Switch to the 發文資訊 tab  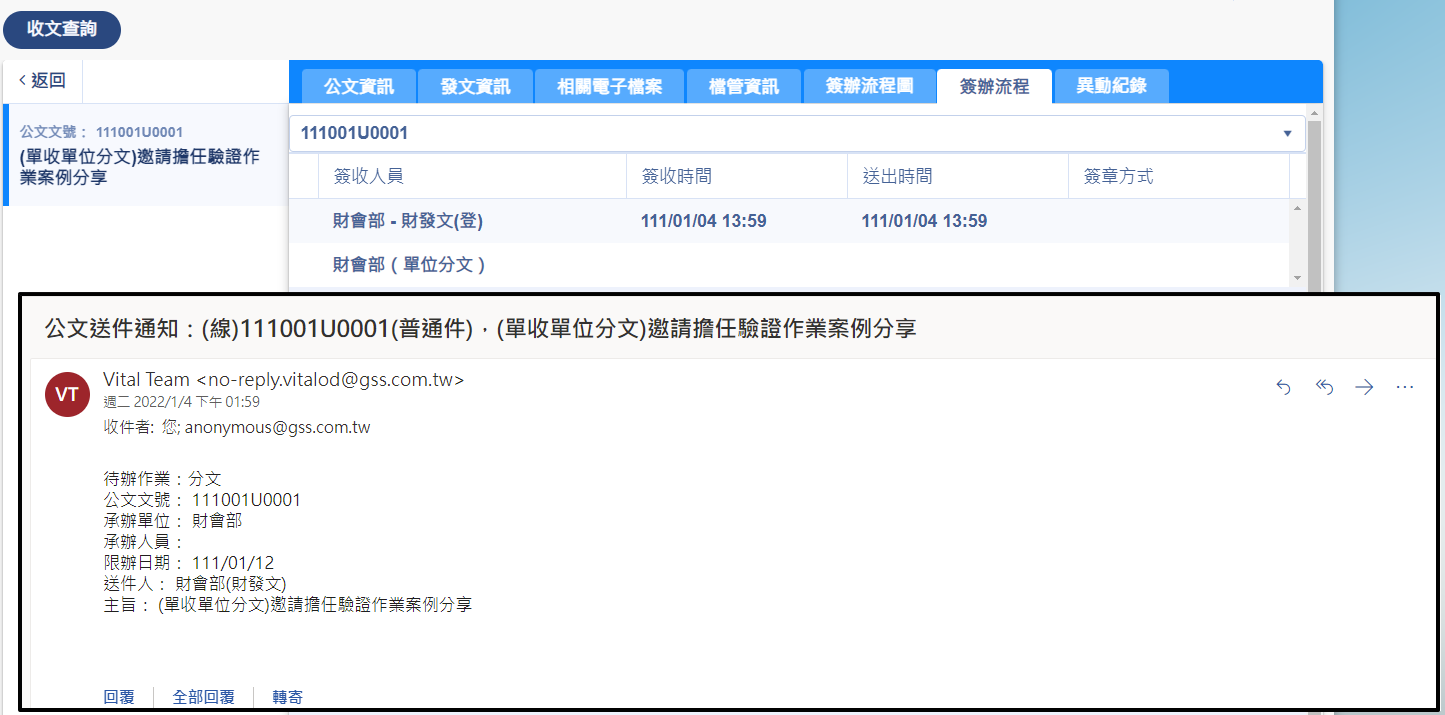tap(476, 87)
